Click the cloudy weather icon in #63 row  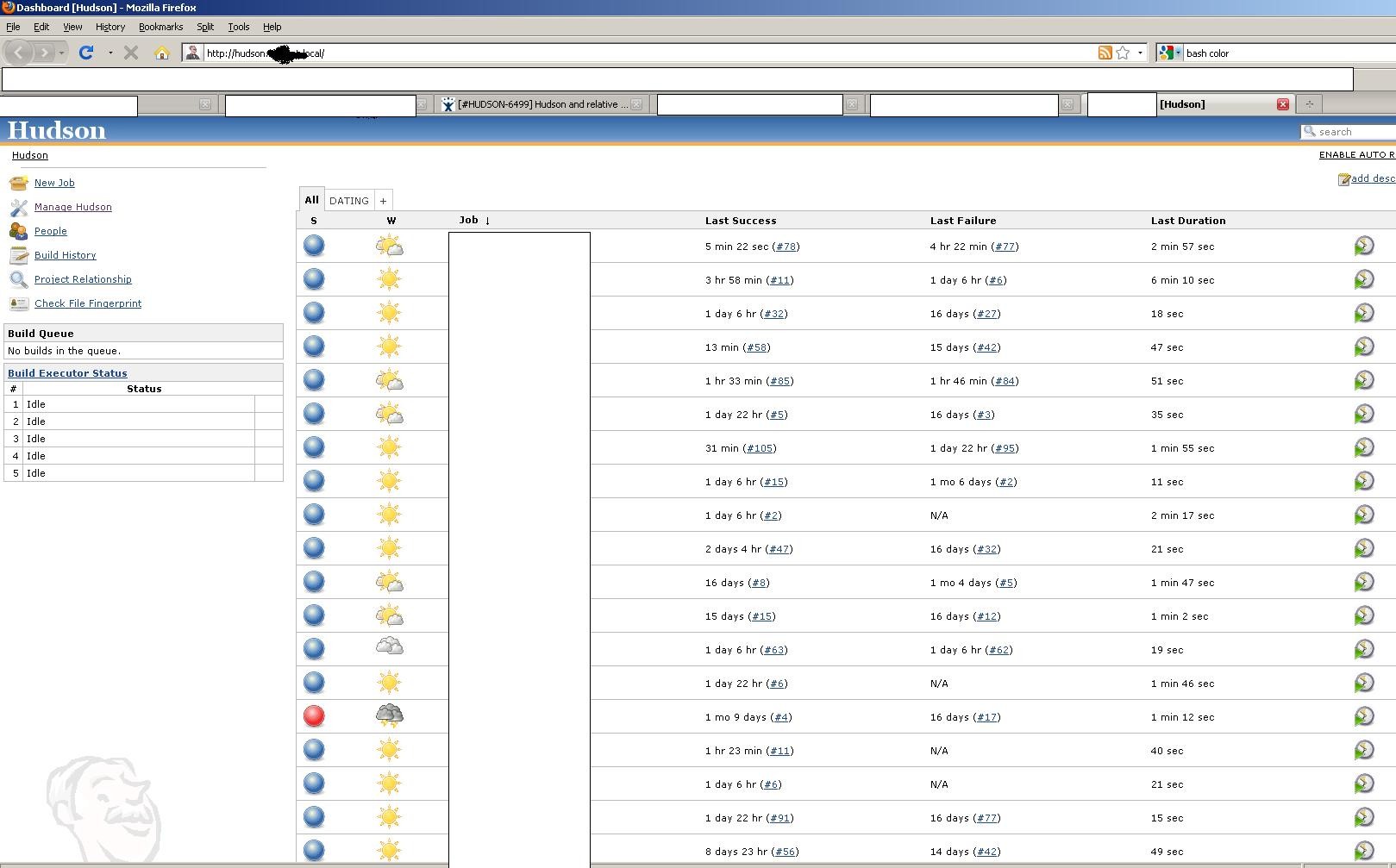click(389, 647)
